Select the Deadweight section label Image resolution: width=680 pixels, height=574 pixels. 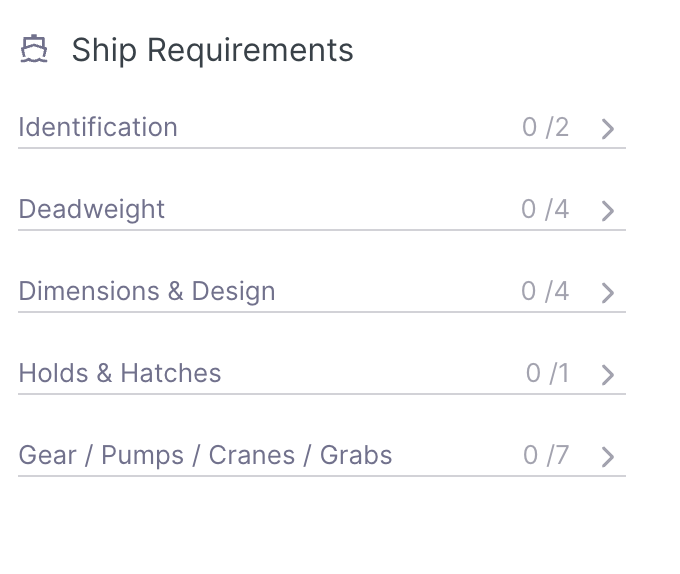coord(92,209)
